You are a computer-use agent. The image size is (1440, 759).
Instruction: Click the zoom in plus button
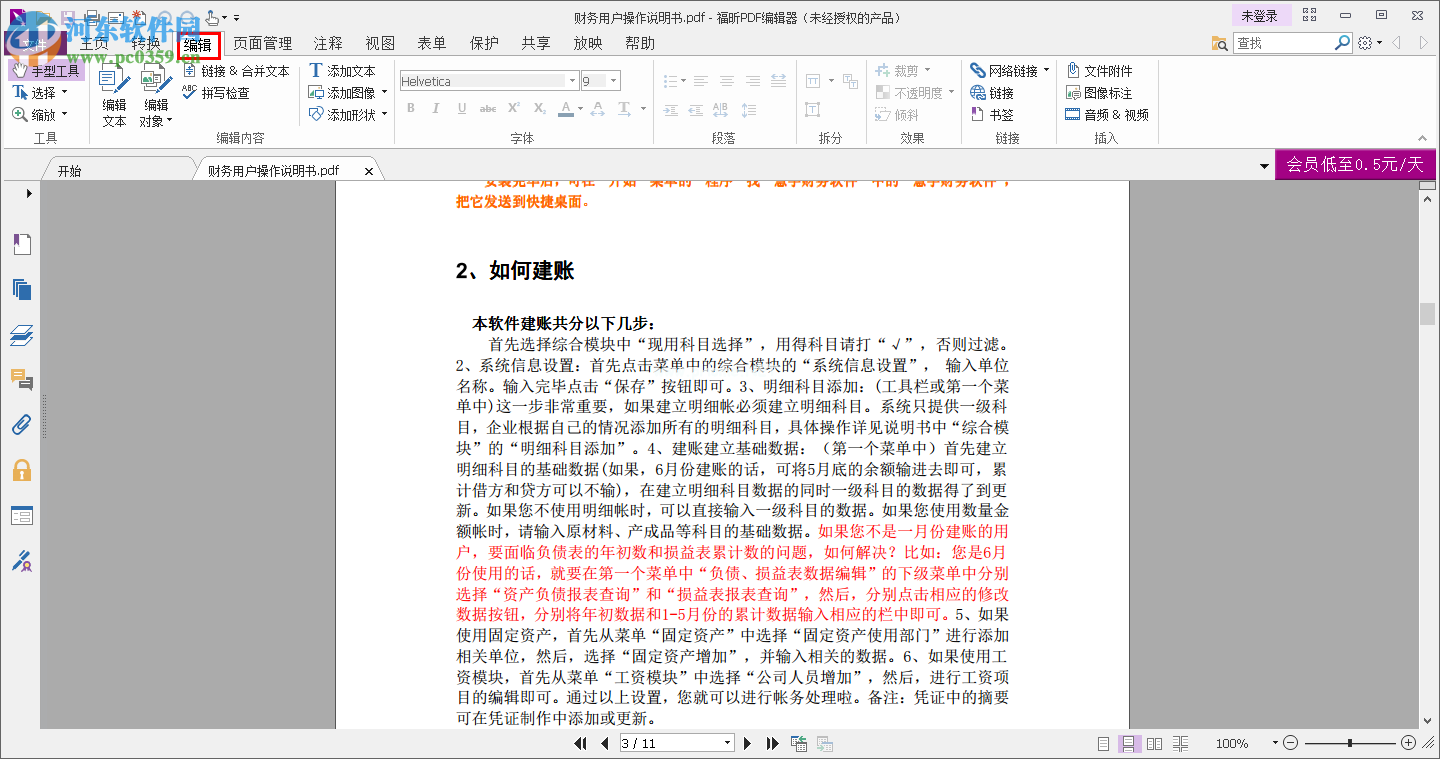coord(1408,743)
